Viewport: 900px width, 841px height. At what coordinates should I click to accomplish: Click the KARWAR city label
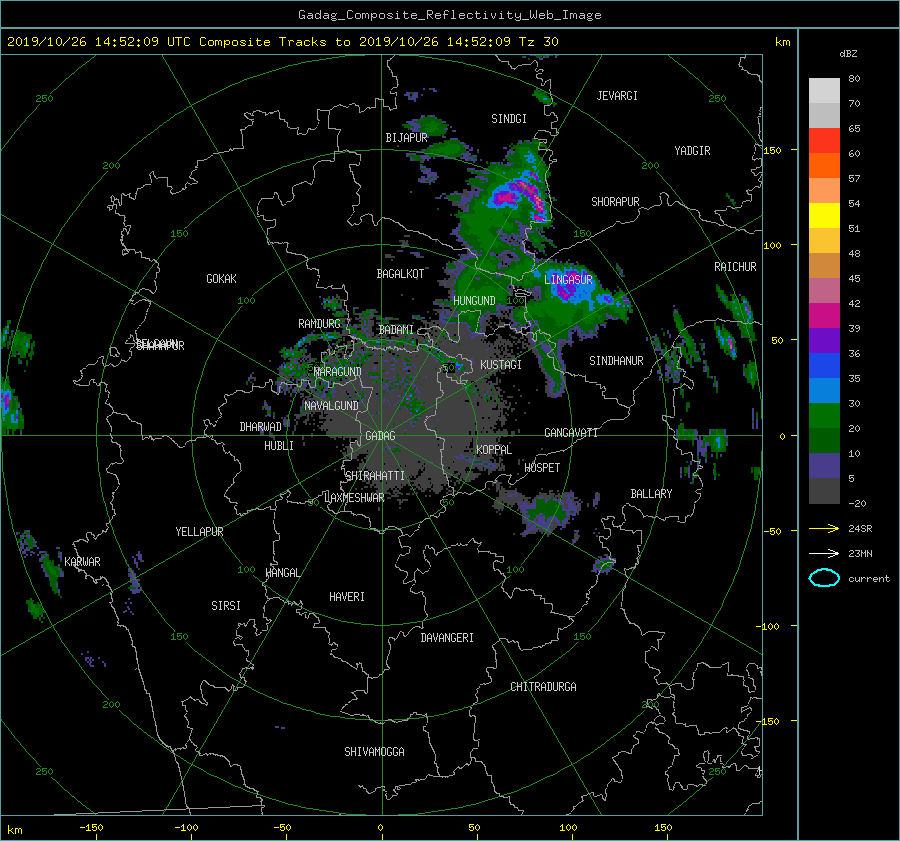(x=82, y=562)
